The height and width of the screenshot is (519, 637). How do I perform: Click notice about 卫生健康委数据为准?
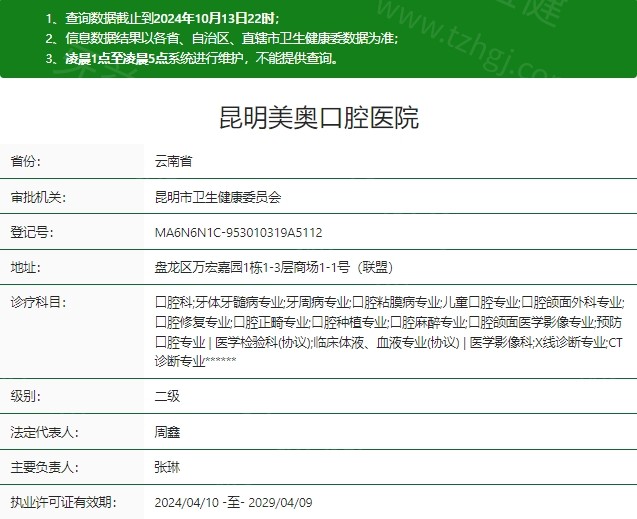[232, 38]
